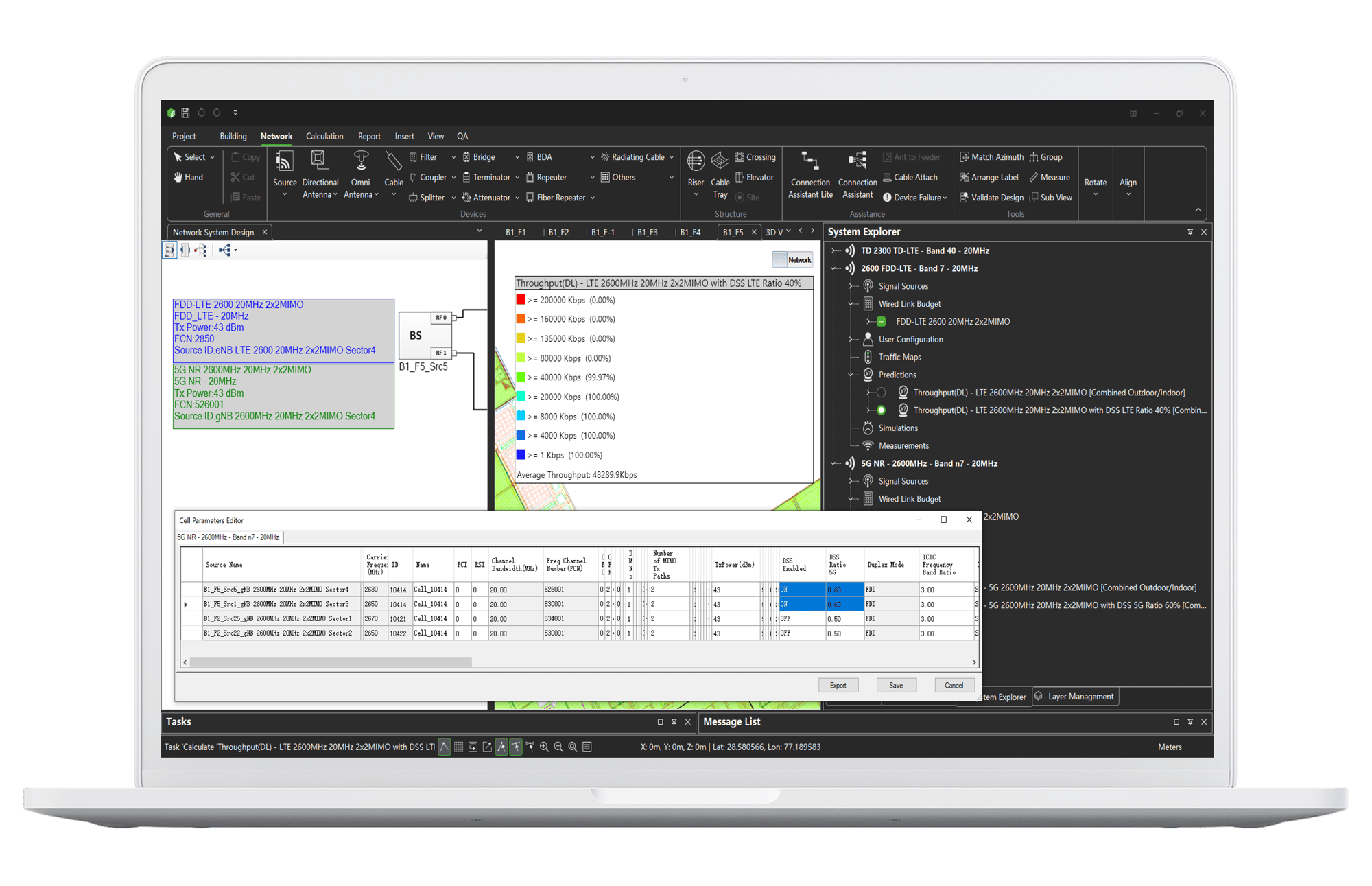1372x886 pixels.
Task: Click the Export button in Cell Parameters Editor
Action: point(837,685)
